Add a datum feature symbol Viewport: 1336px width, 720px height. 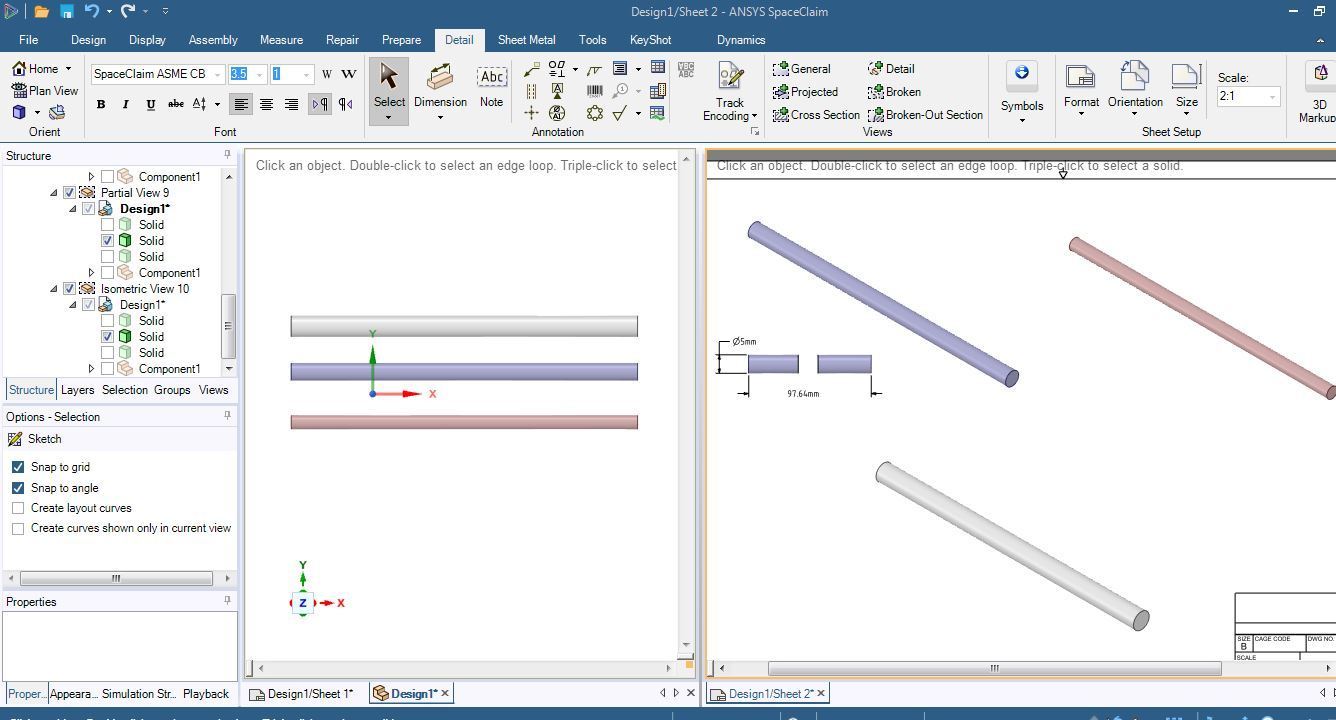click(557, 90)
